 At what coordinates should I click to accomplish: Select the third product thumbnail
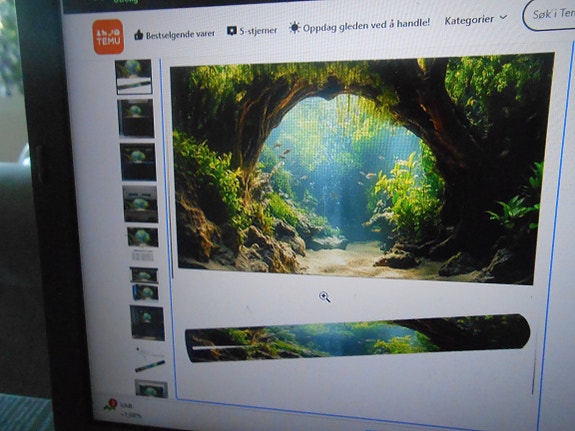click(138, 162)
